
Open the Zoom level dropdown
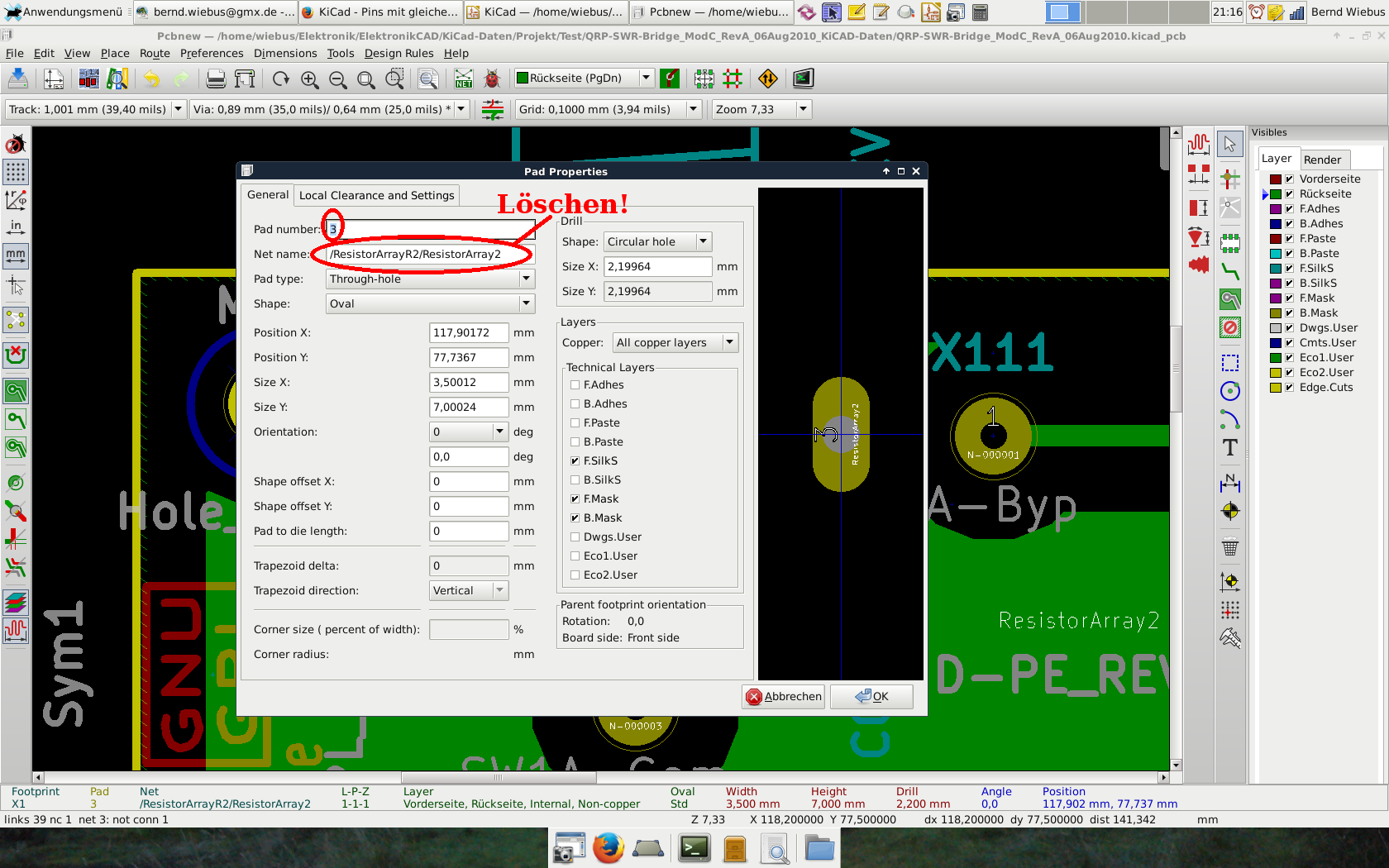761,109
